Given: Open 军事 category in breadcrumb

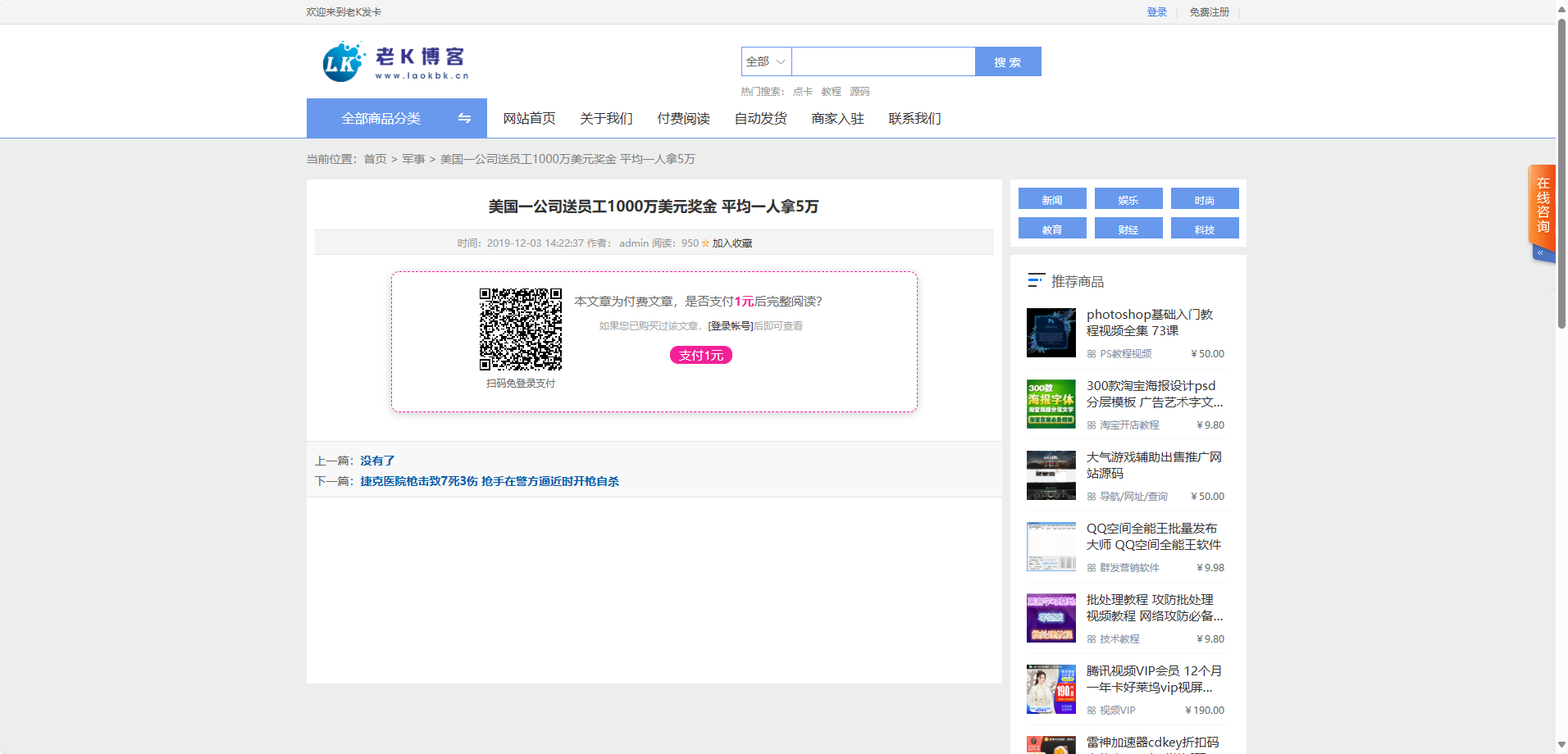Looking at the screenshot, I should click(413, 159).
